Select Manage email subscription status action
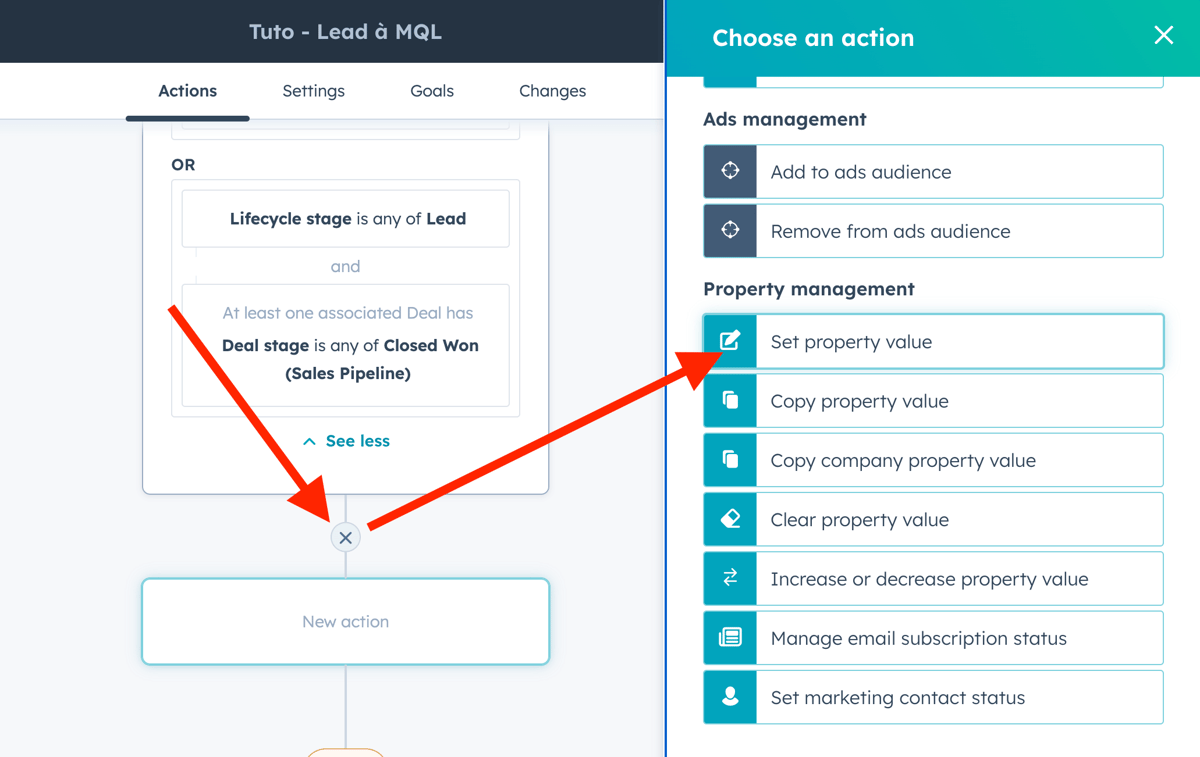 tap(933, 638)
